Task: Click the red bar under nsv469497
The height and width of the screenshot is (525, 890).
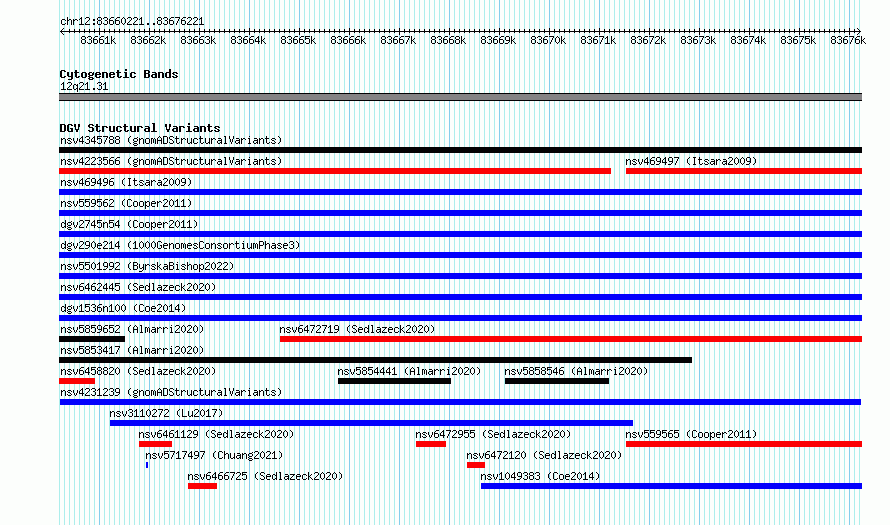Action: click(x=744, y=171)
